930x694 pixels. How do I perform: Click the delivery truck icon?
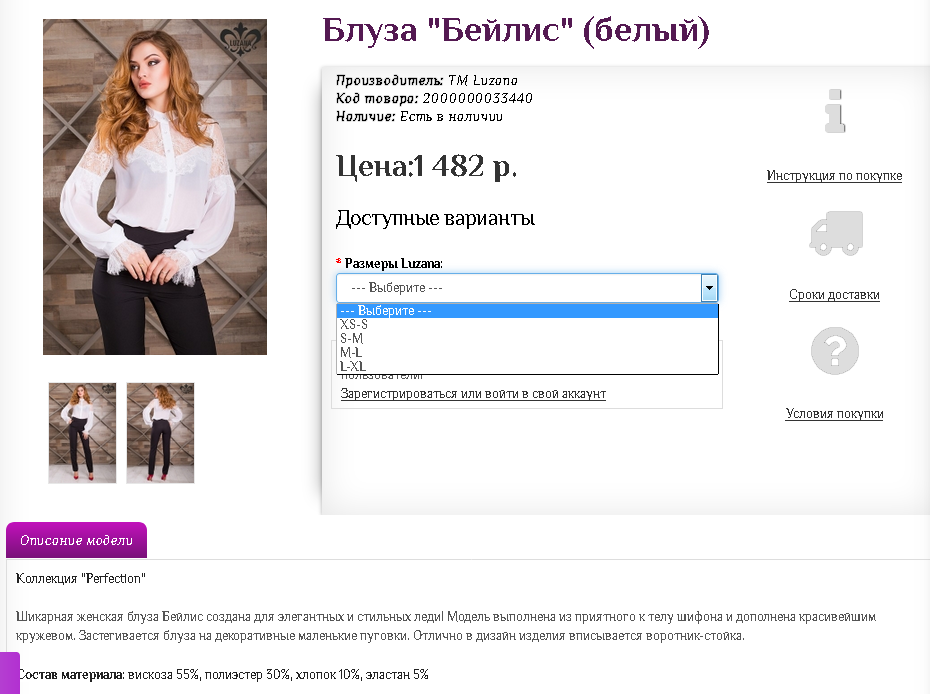pos(836,233)
